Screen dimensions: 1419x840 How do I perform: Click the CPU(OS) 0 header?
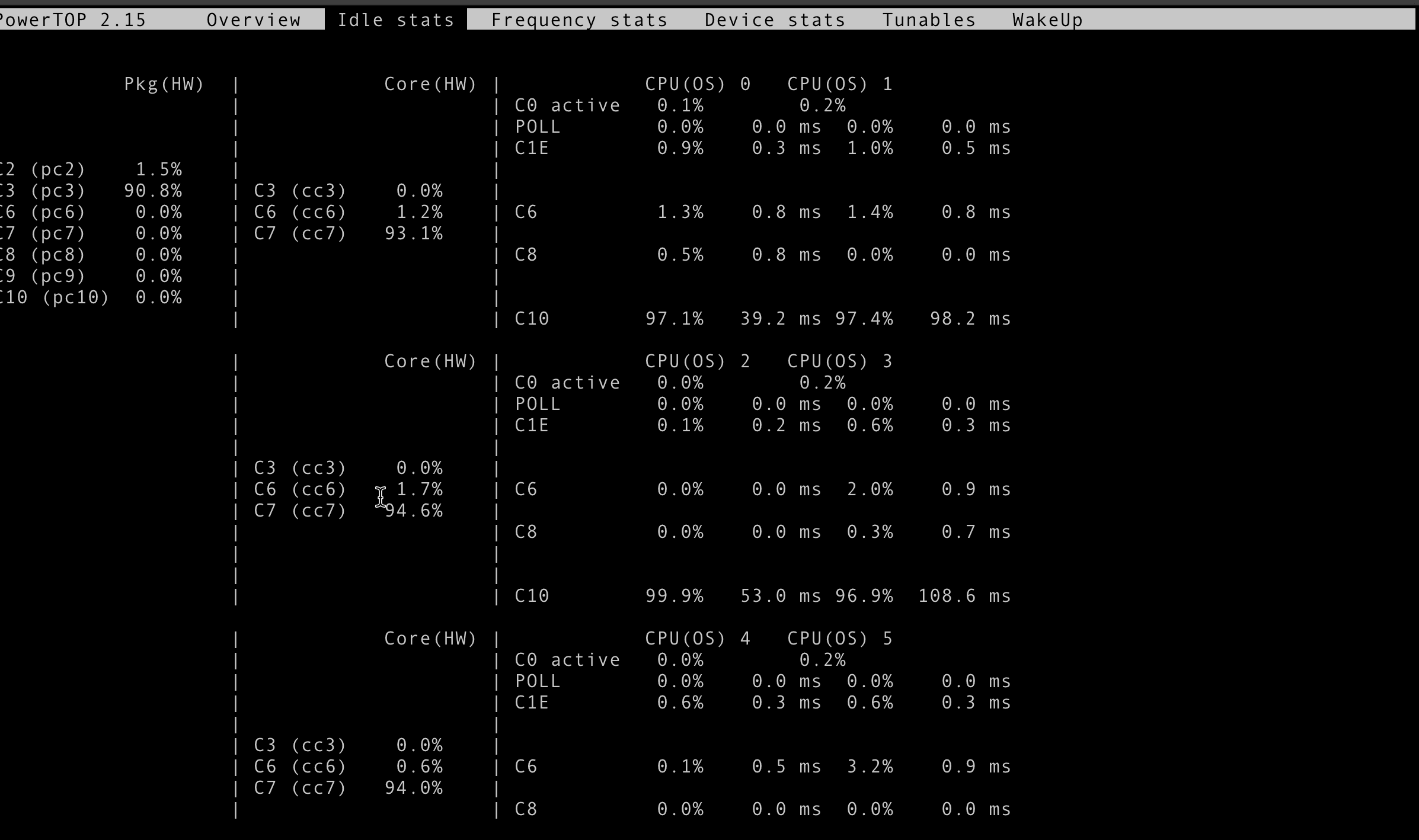tap(698, 84)
